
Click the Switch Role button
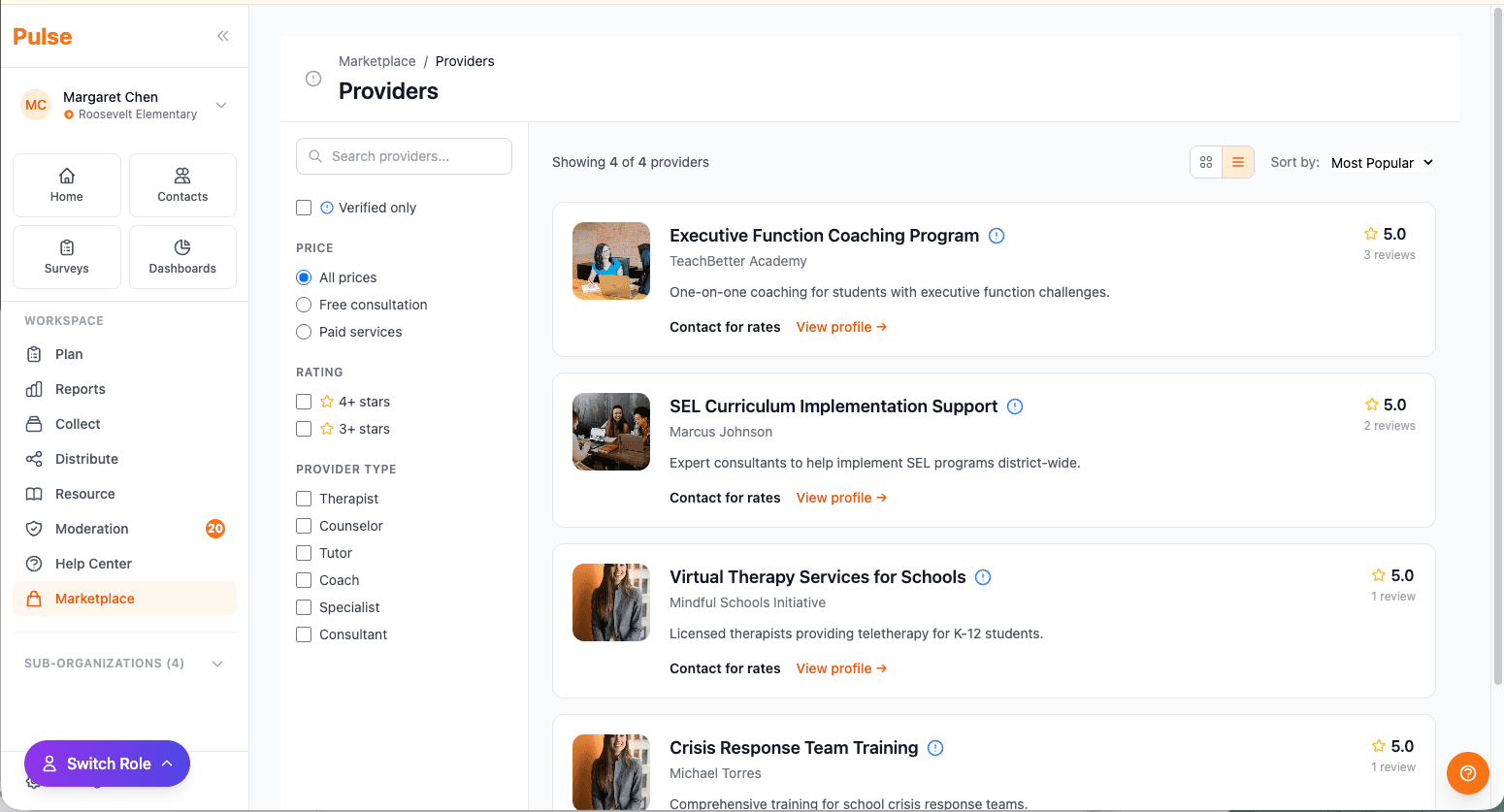click(x=107, y=763)
